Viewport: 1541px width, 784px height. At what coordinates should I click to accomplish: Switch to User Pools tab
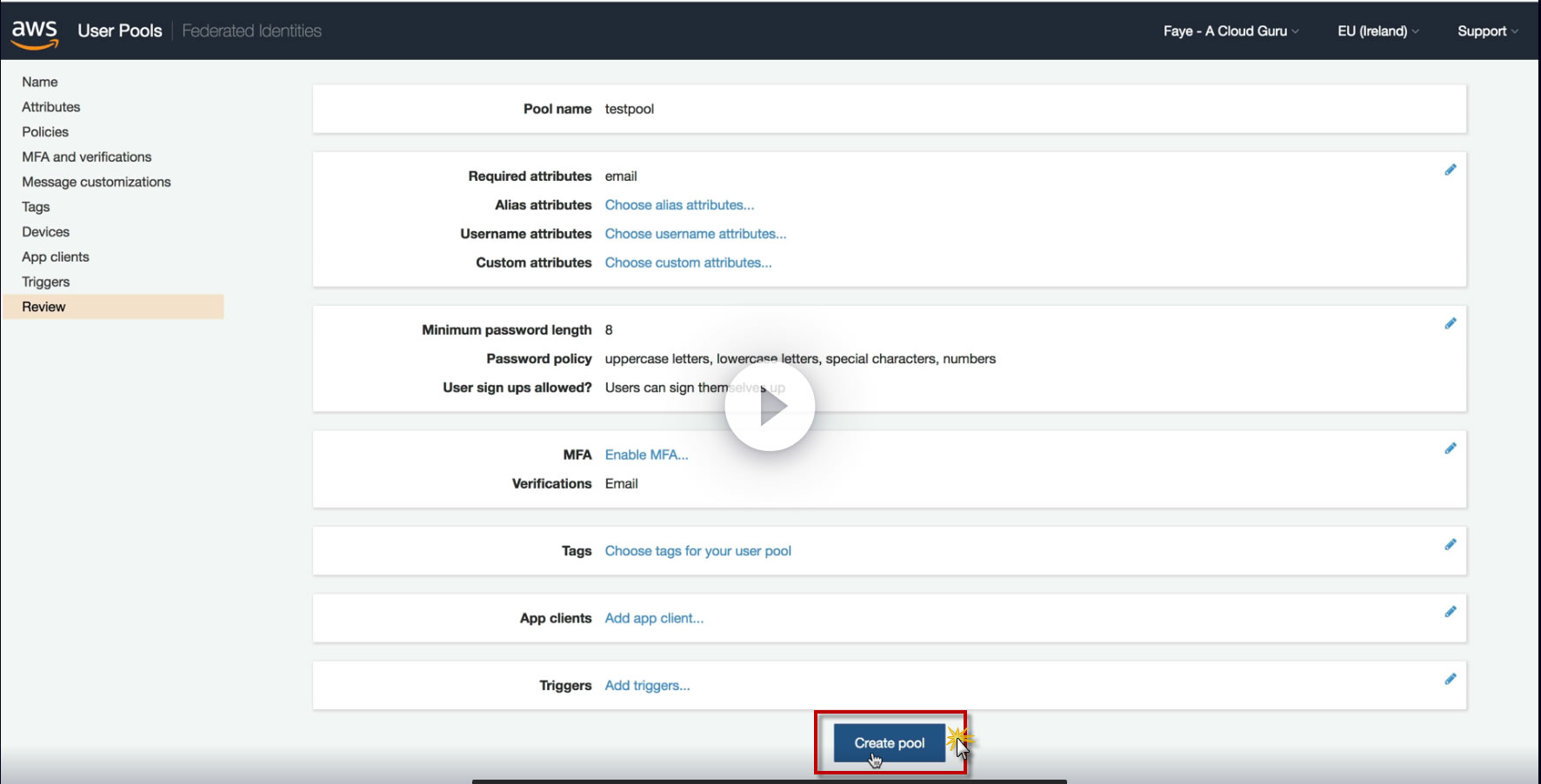120,30
